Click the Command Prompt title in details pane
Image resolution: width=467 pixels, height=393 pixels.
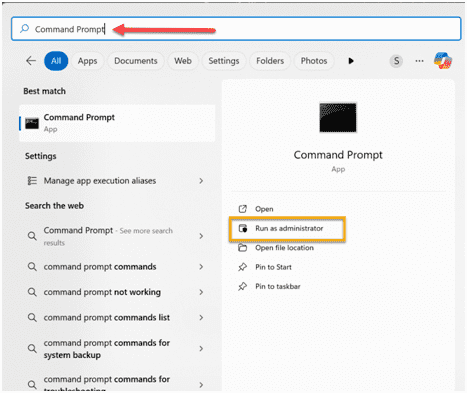pyautogui.click(x=338, y=155)
